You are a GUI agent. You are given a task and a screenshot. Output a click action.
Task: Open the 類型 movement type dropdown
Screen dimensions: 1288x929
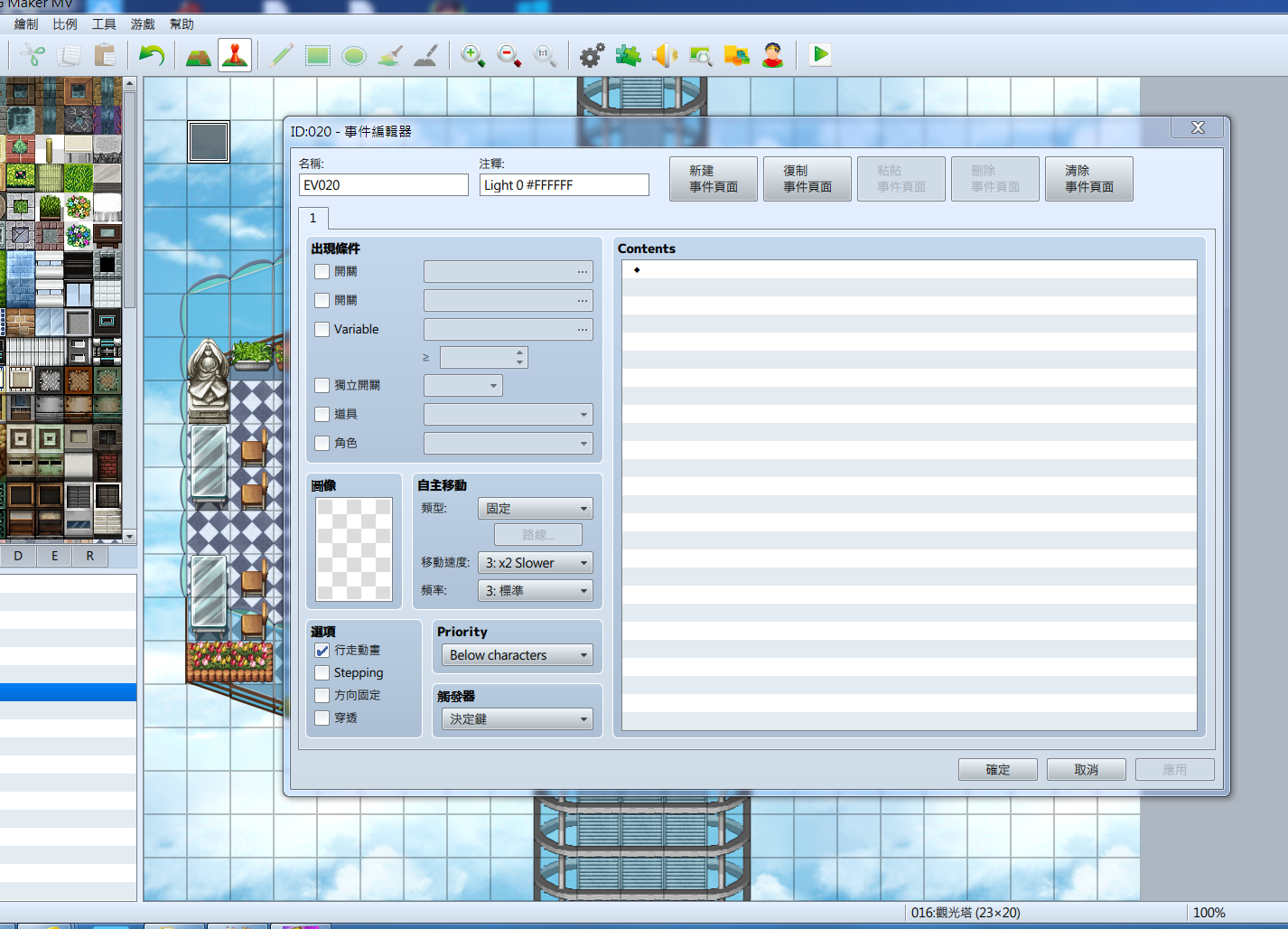pos(535,509)
